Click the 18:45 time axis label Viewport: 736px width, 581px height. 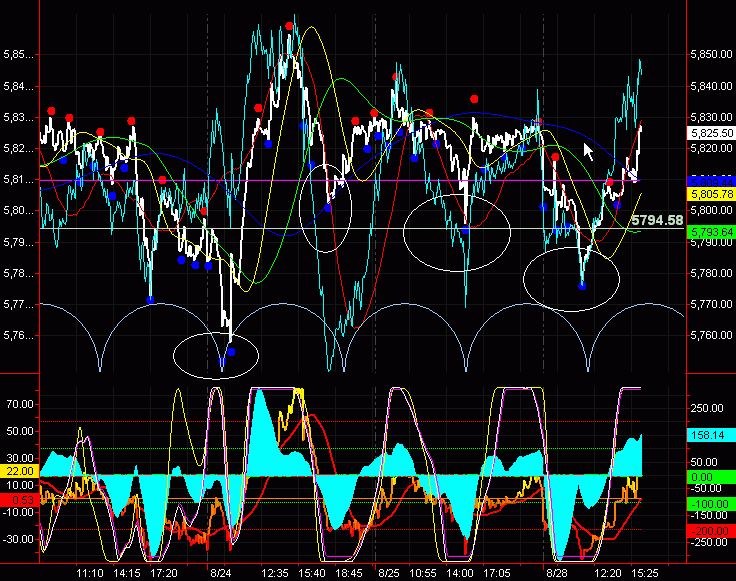pyautogui.click(x=349, y=573)
